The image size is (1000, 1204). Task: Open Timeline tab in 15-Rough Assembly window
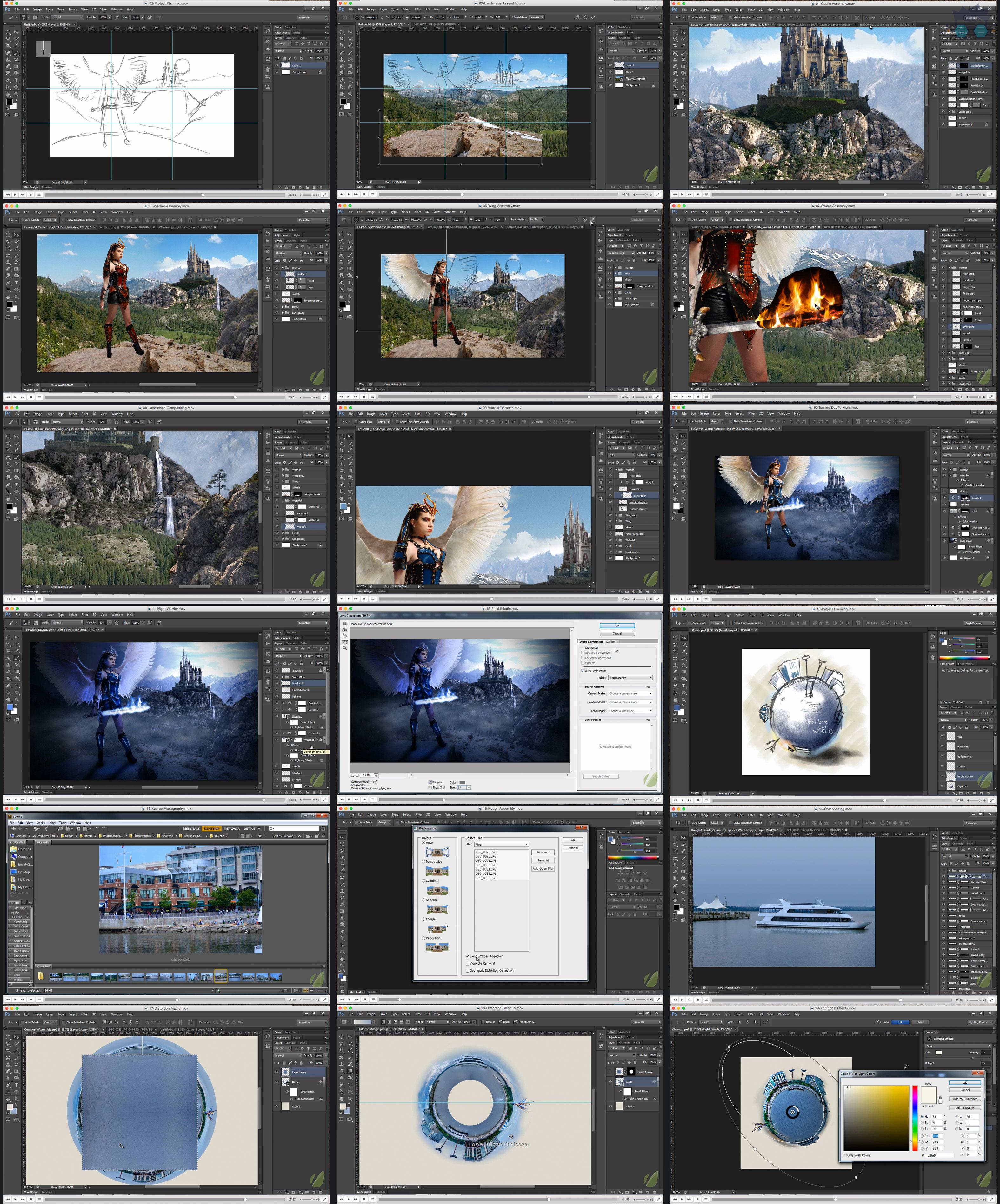coord(373,992)
